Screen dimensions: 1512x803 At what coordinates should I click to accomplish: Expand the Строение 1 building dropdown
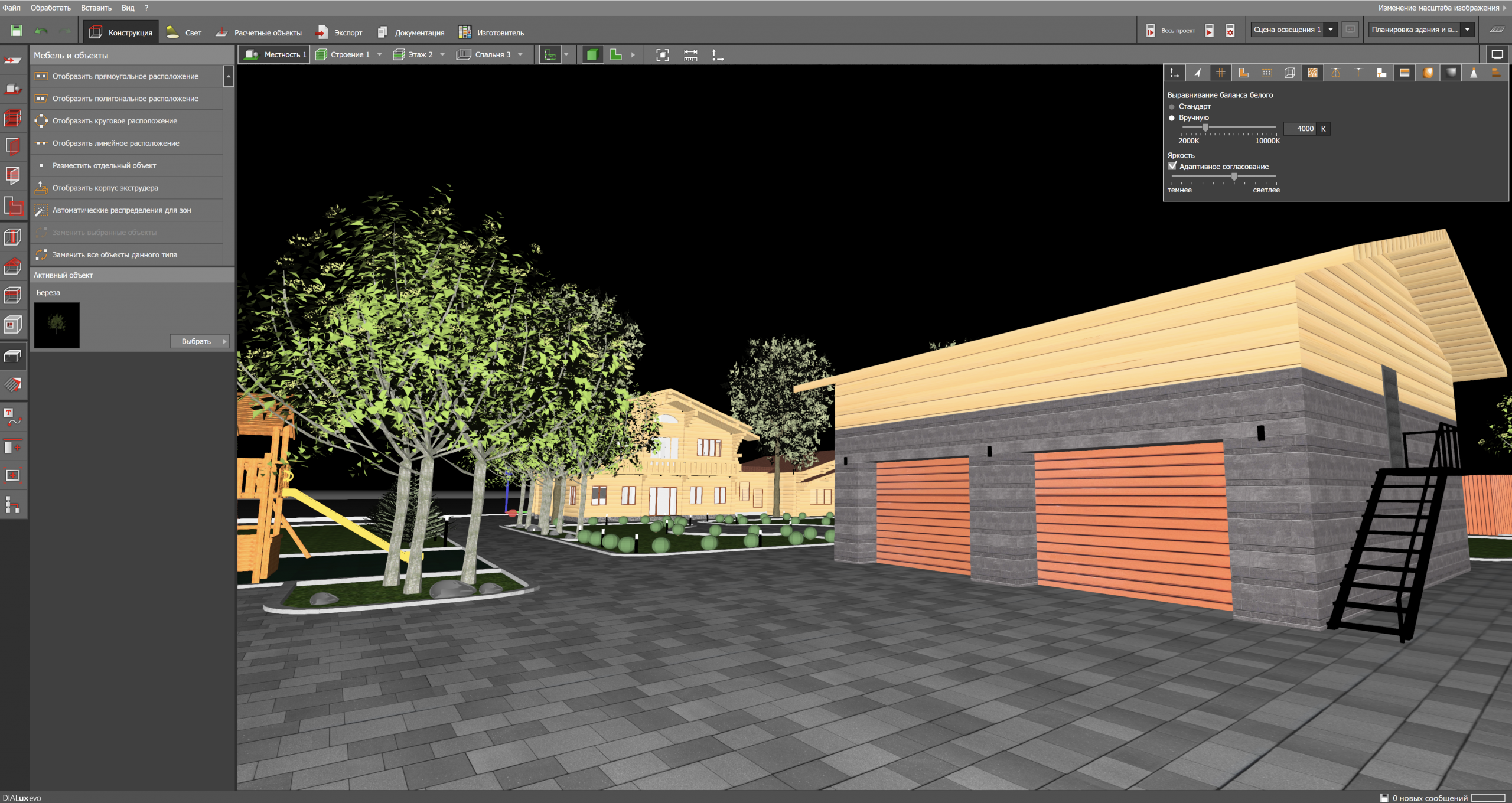[x=379, y=55]
